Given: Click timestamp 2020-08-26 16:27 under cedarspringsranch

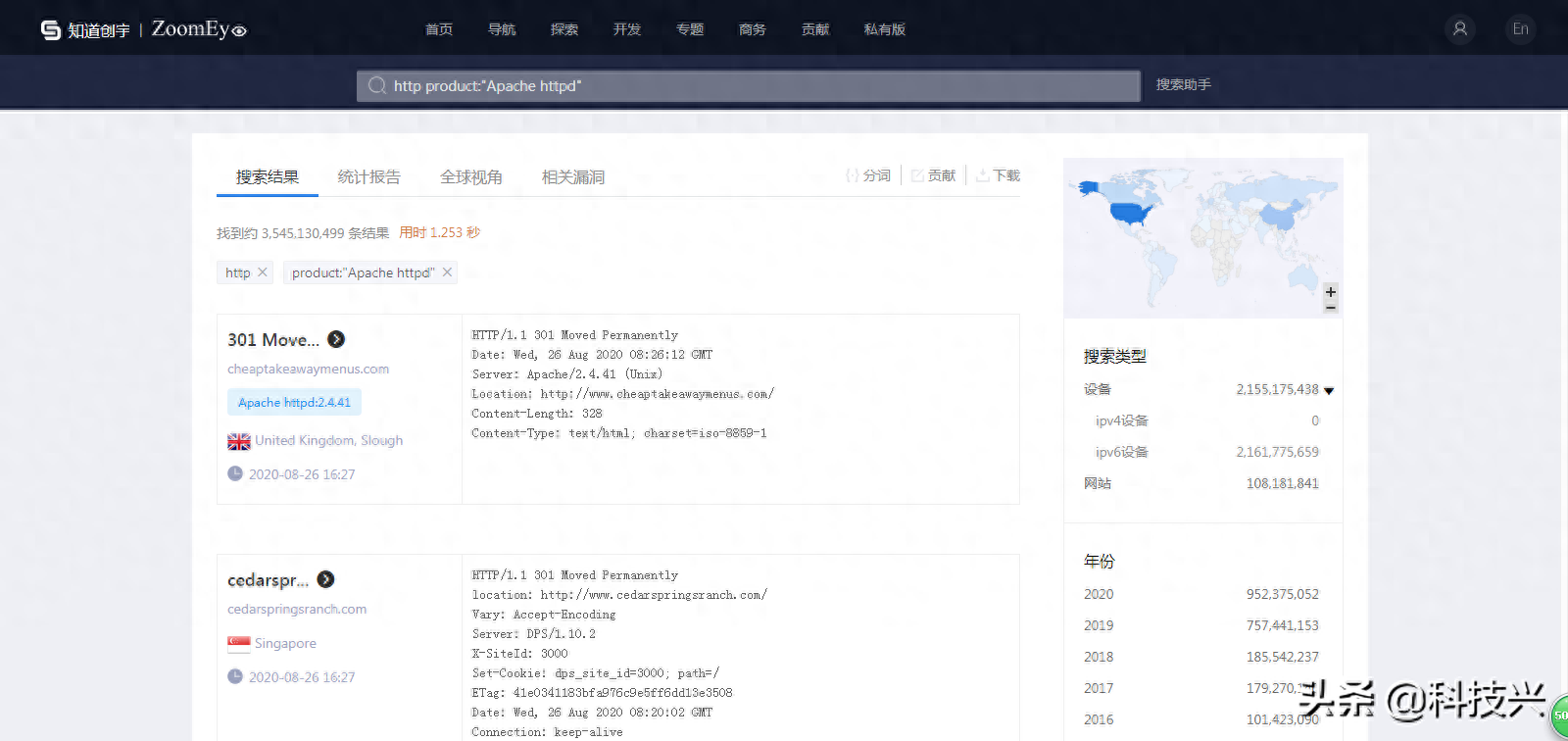Looking at the screenshot, I should 302,677.
